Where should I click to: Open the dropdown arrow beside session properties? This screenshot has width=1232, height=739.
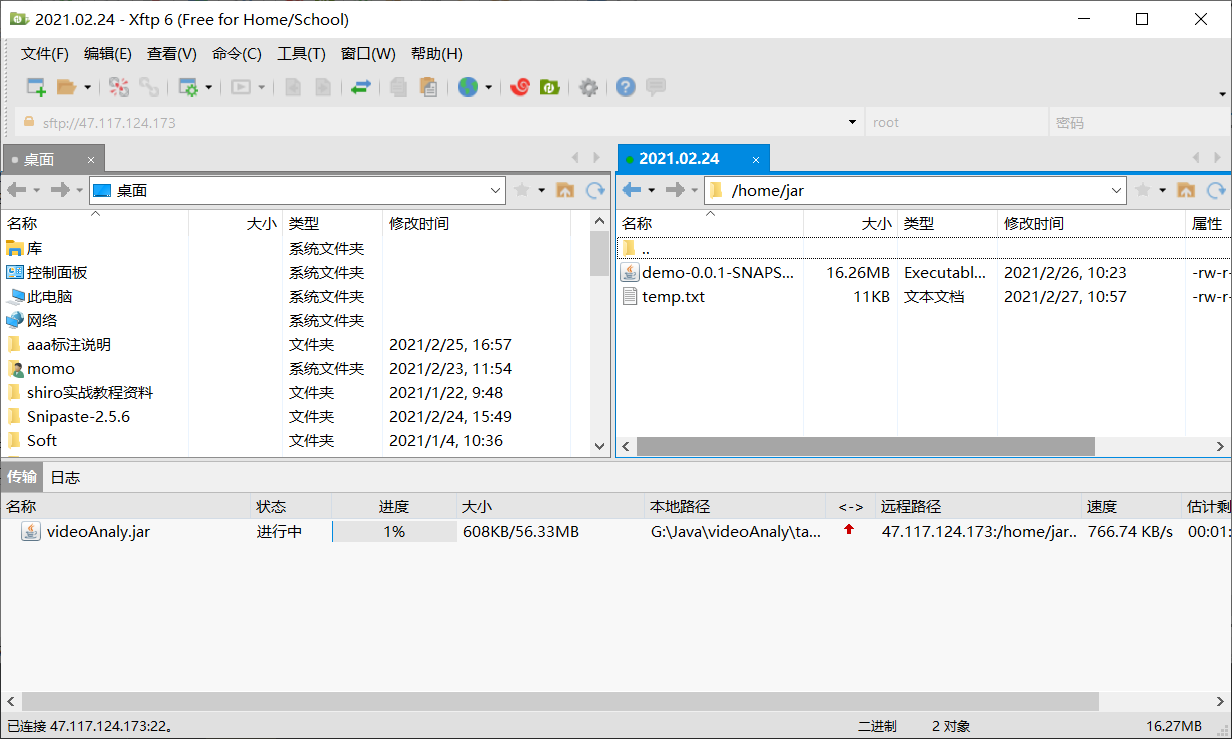click(x=208, y=87)
